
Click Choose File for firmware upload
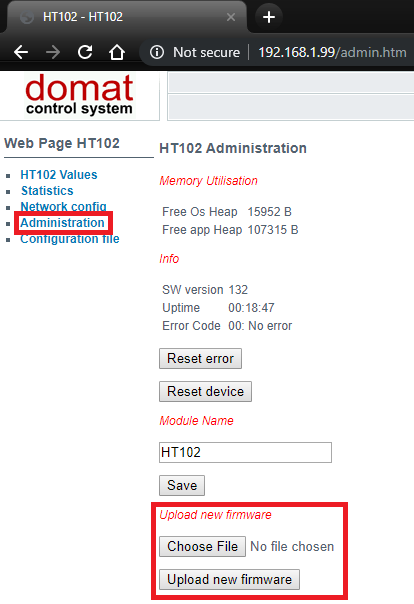pyautogui.click(x=203, y=546)
